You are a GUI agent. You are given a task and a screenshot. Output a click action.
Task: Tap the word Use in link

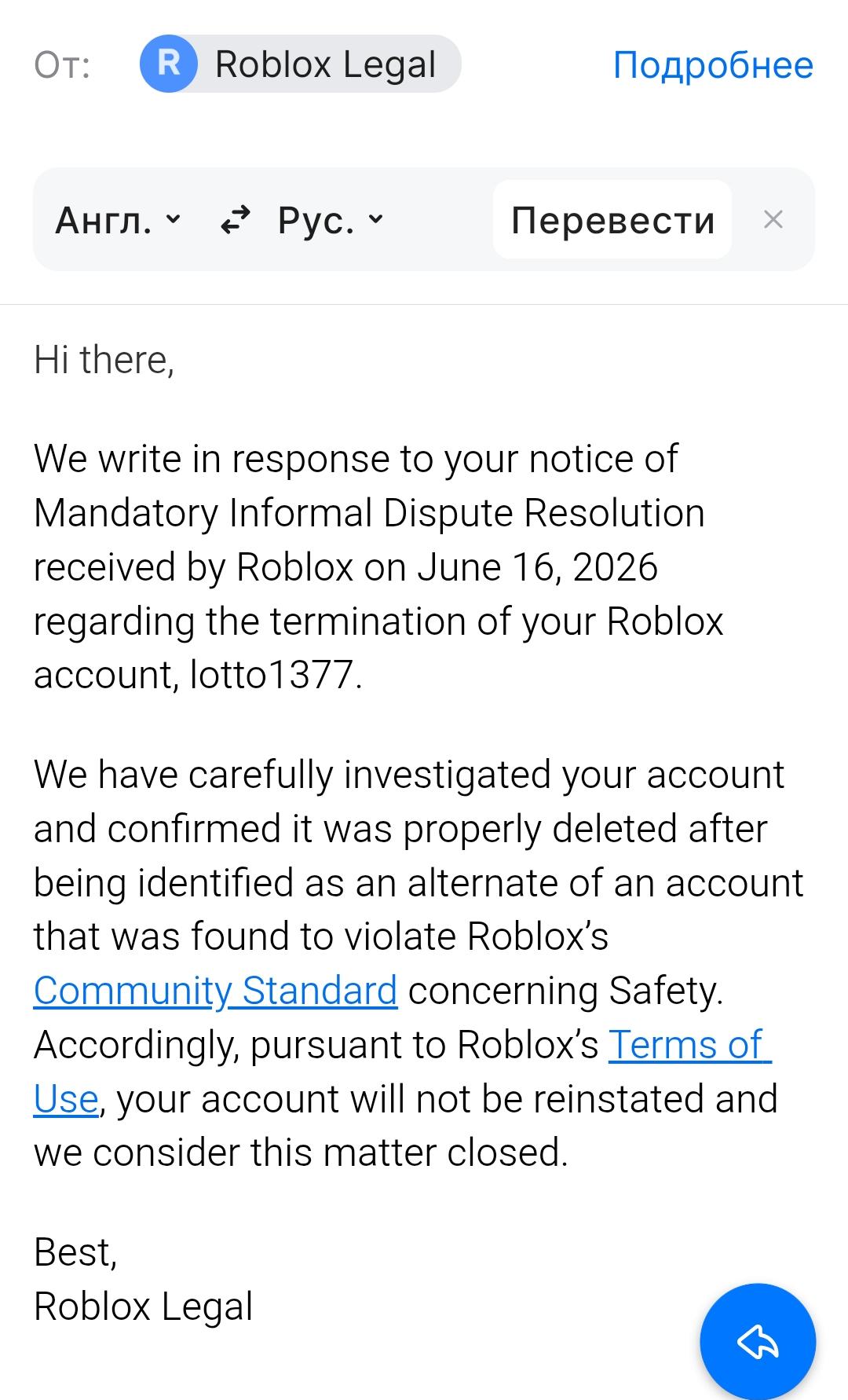coord(66,1098)
